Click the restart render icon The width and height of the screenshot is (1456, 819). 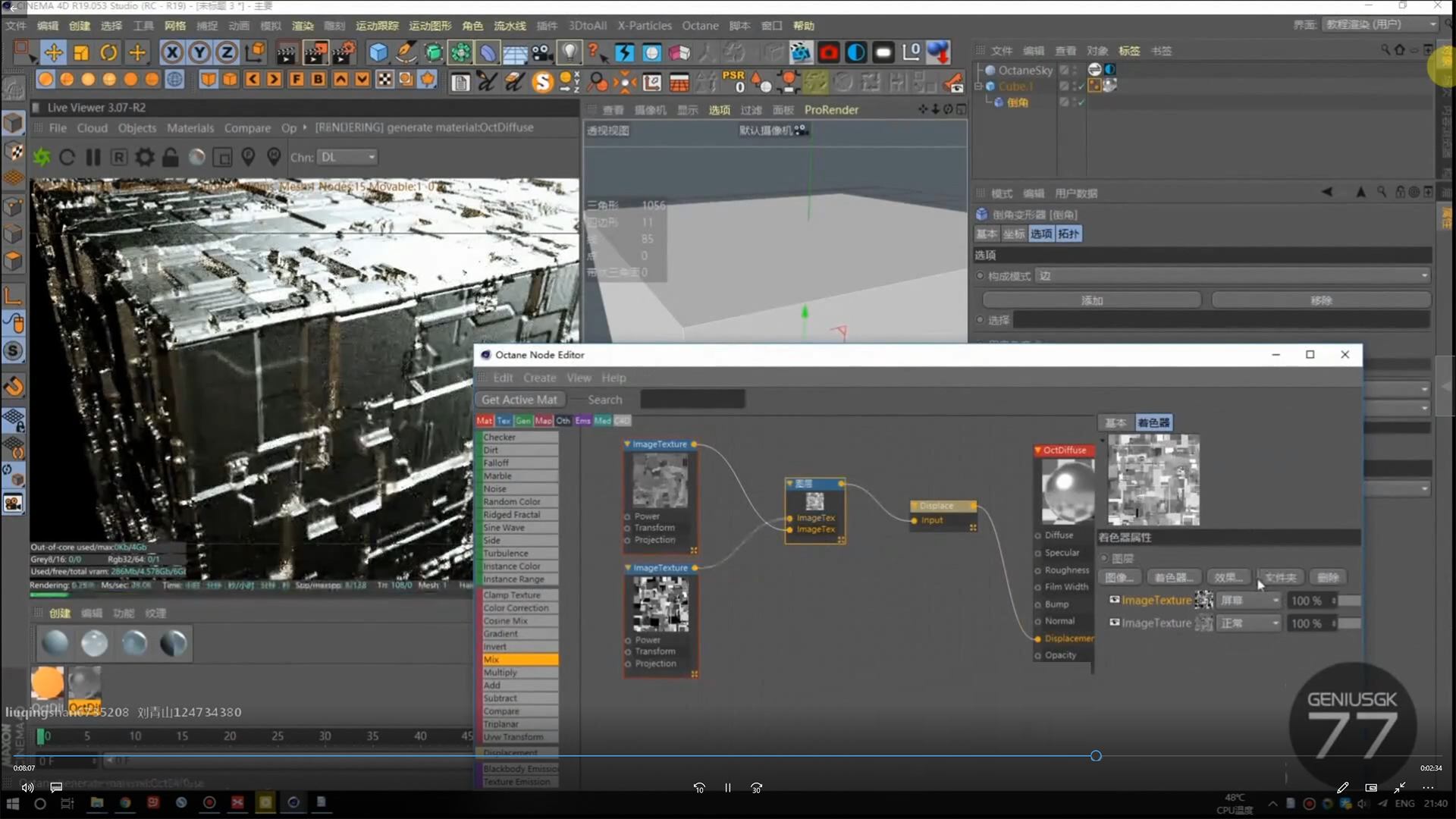click(x=67, y=157)
